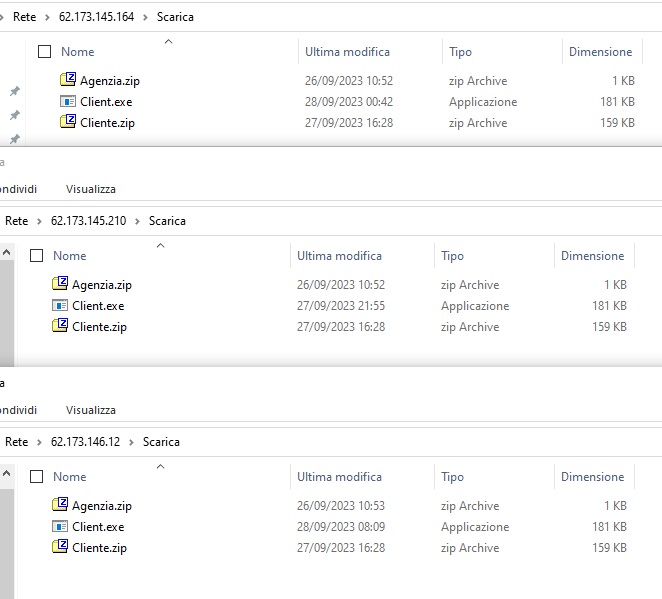Click date 28/09/2023 00:42 of Client.exe

click(x=349, y=102)
